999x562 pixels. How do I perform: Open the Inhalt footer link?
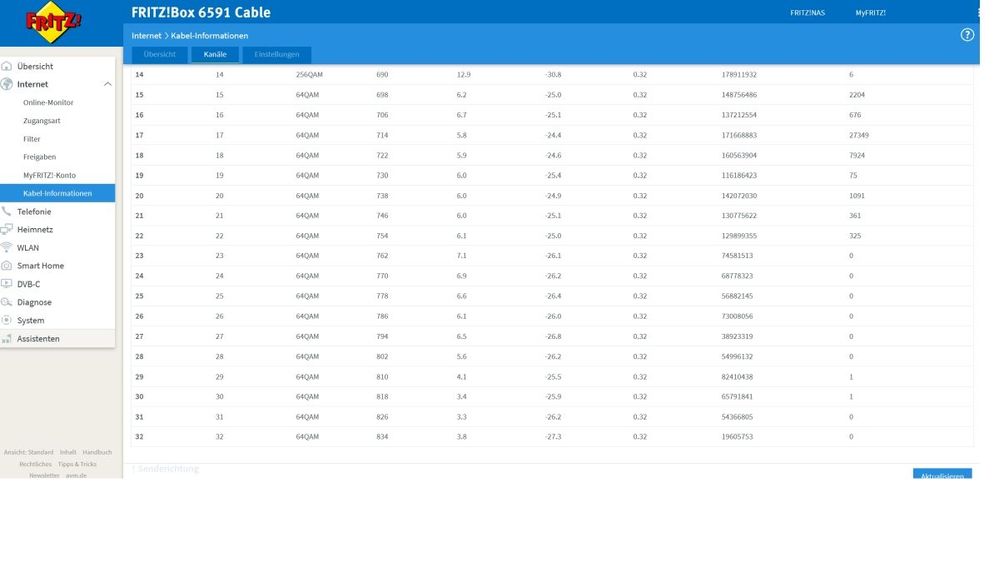pos(68,452)
